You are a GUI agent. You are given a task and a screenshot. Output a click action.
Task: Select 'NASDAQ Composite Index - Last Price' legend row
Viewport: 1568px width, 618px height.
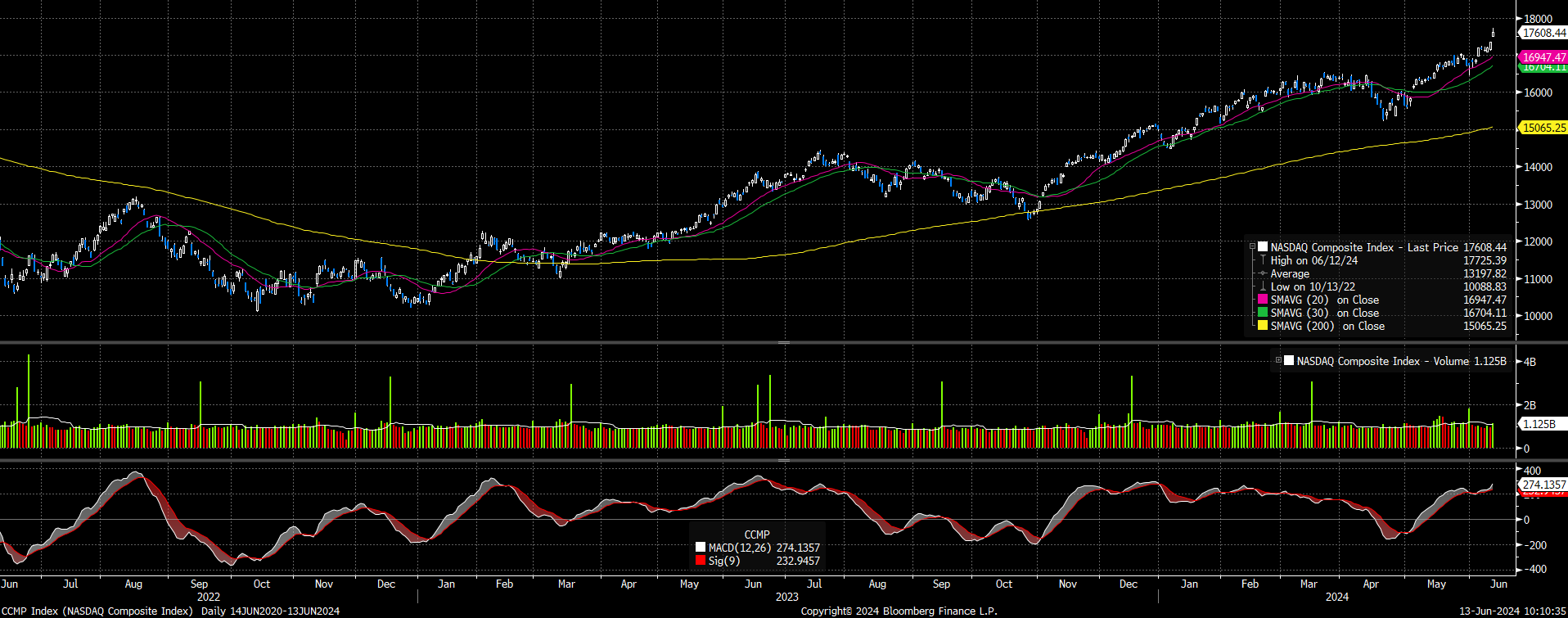[1378, 247]
